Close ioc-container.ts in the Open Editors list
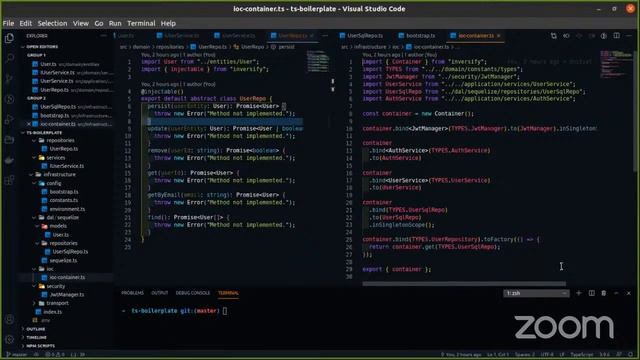Viewport: 640px width, 360px height. [29, 124]
